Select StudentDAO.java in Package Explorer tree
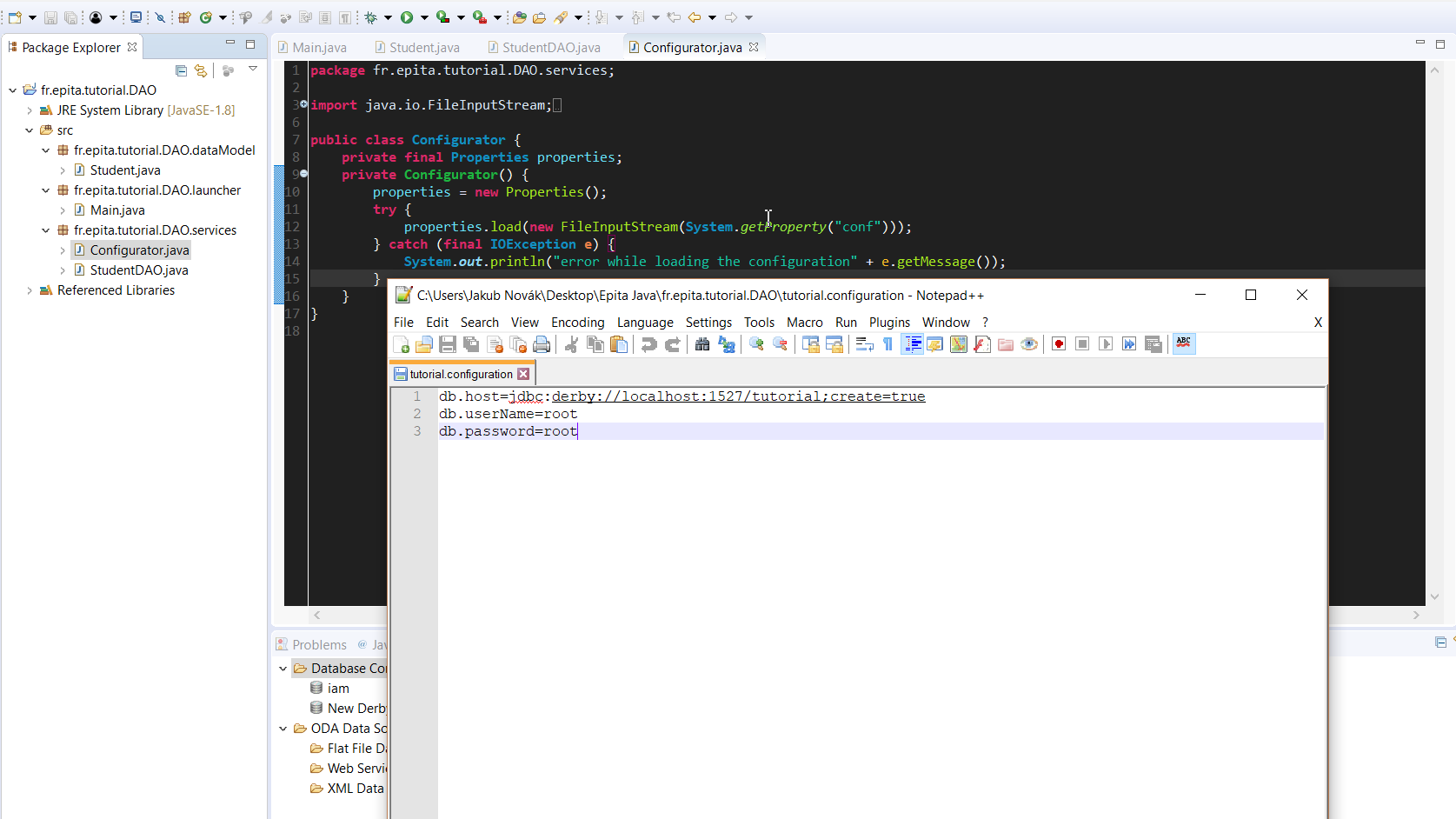 pos(139,270)
